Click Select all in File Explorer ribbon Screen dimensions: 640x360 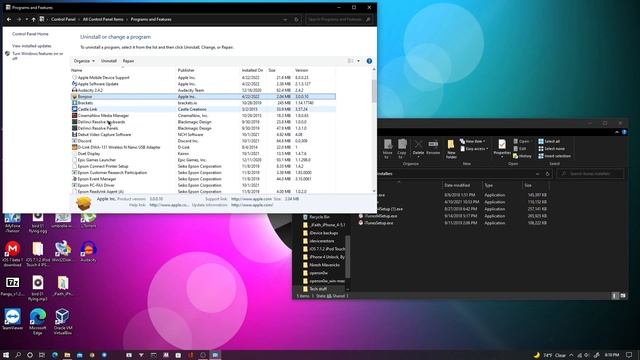(549, 141)
